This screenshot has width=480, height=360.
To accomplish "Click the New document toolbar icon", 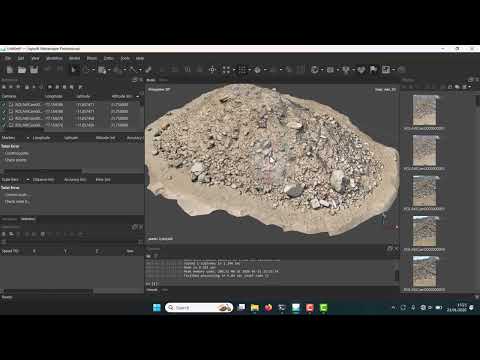I will (x=10, y=69).
